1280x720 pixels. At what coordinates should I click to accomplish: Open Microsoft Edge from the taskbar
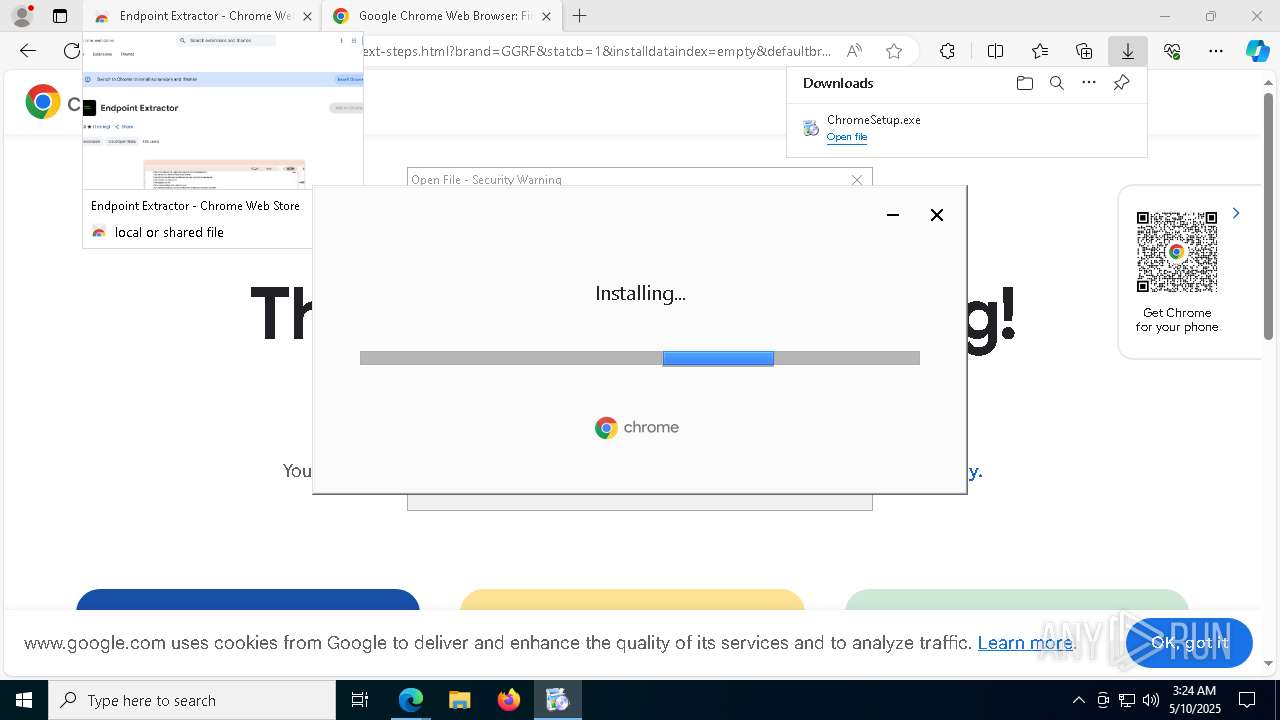[411, 700]
